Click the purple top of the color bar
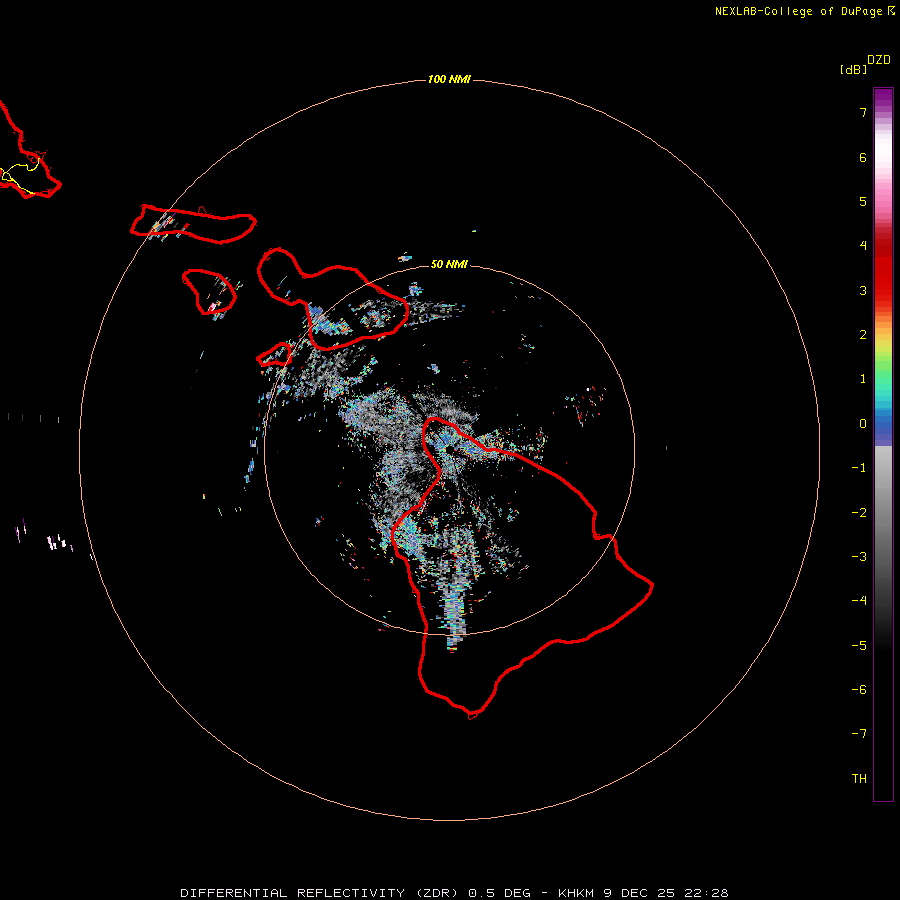The width and height of the screenshot is (900, 900). click(883, 99)
